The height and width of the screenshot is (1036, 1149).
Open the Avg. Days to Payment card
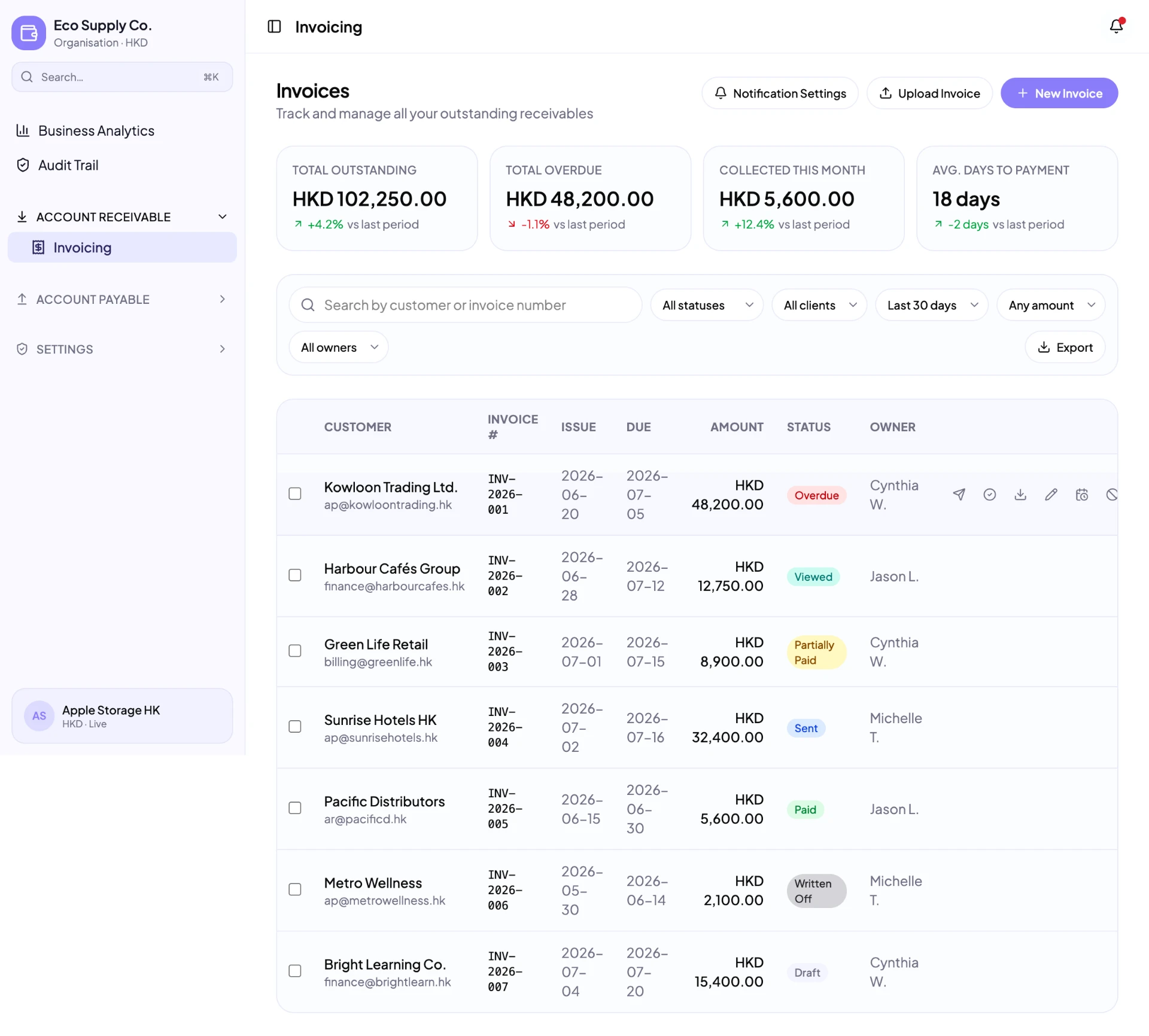tap(1017, 199)
